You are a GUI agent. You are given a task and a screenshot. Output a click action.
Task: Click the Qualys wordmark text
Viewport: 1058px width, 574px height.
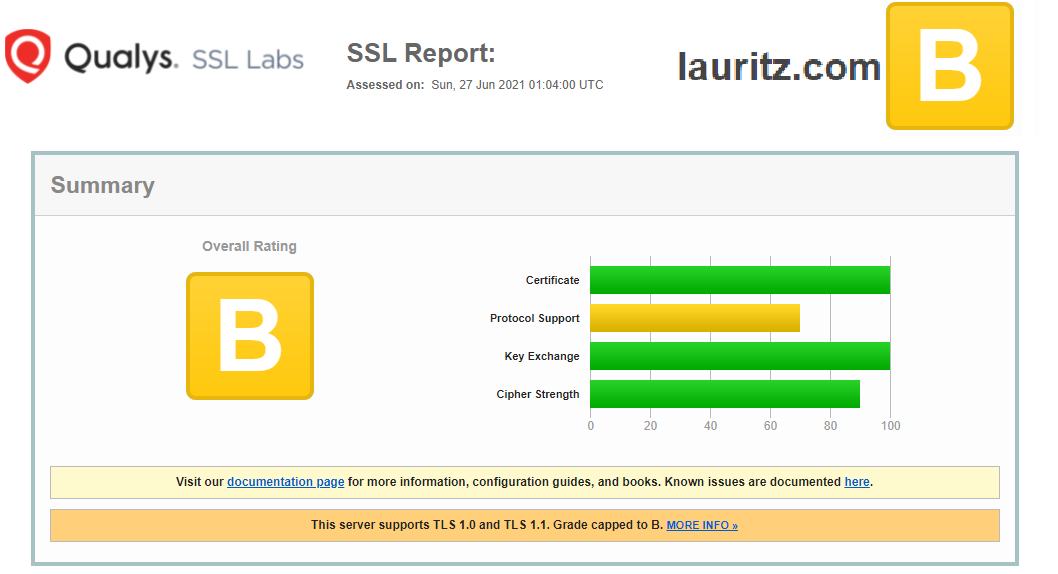[121, 58]
